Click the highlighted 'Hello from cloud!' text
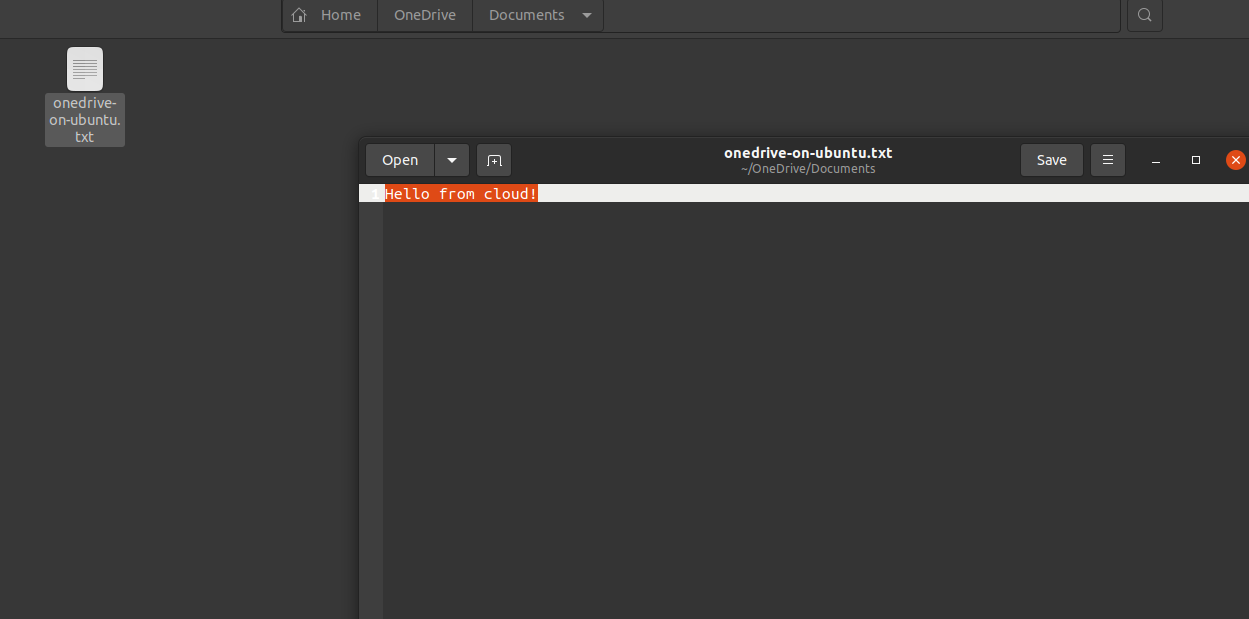The image size is (1249, 619). click(x=461, y=193)
